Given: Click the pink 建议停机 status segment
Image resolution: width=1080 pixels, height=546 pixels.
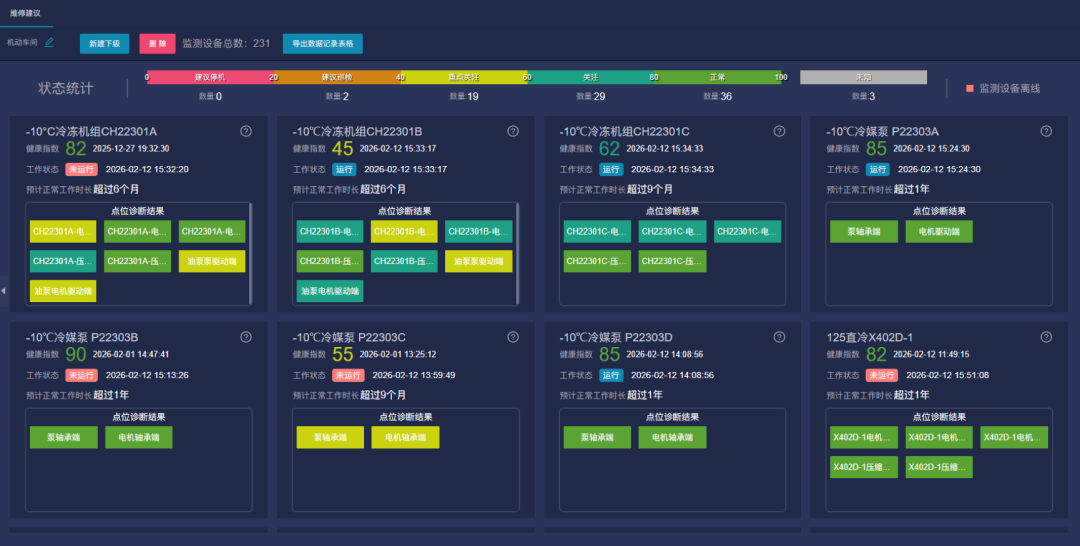Looking at the screenshot, I should click(x=210, y=77).
